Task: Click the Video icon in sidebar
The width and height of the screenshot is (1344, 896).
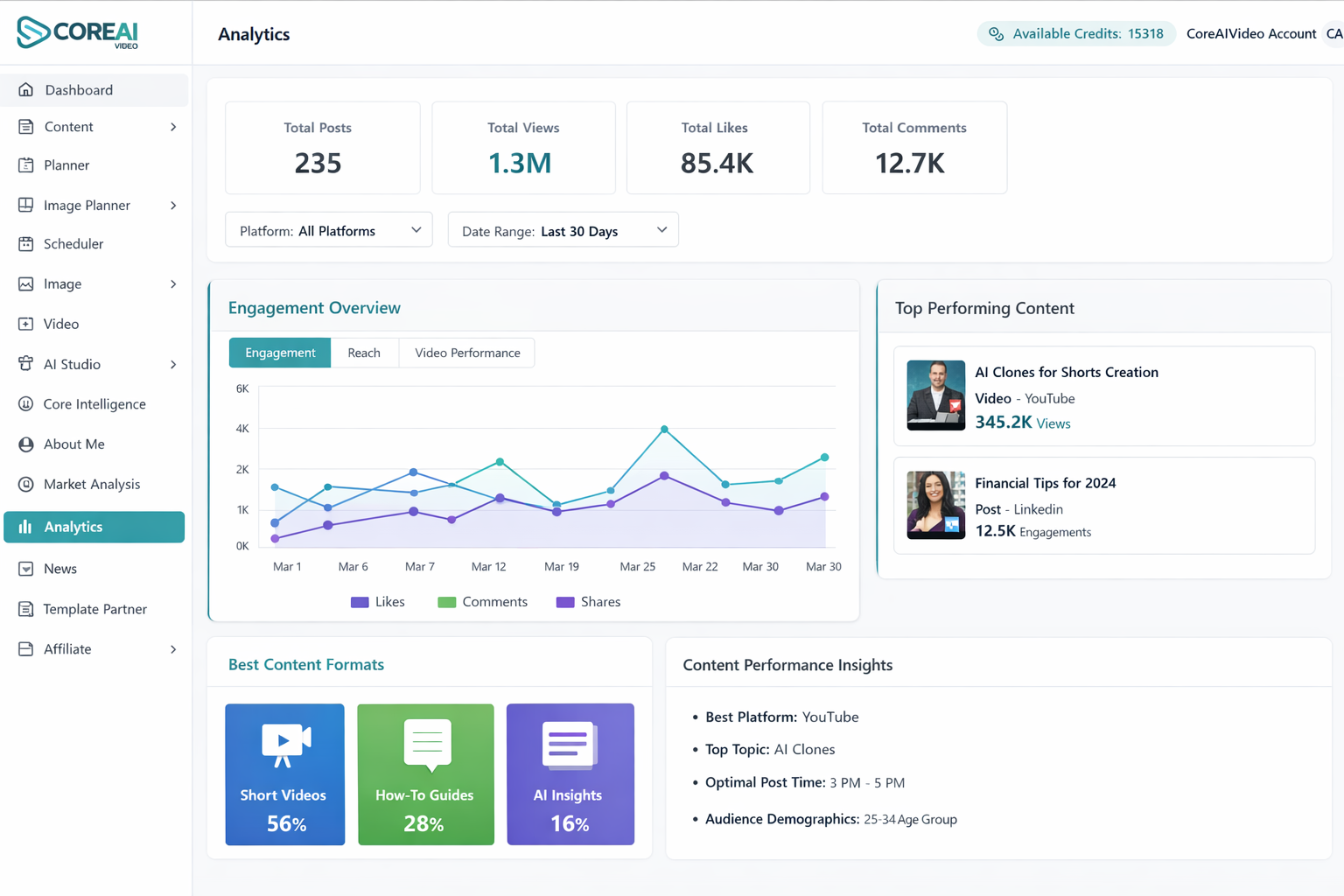Action: click(26, 324)
